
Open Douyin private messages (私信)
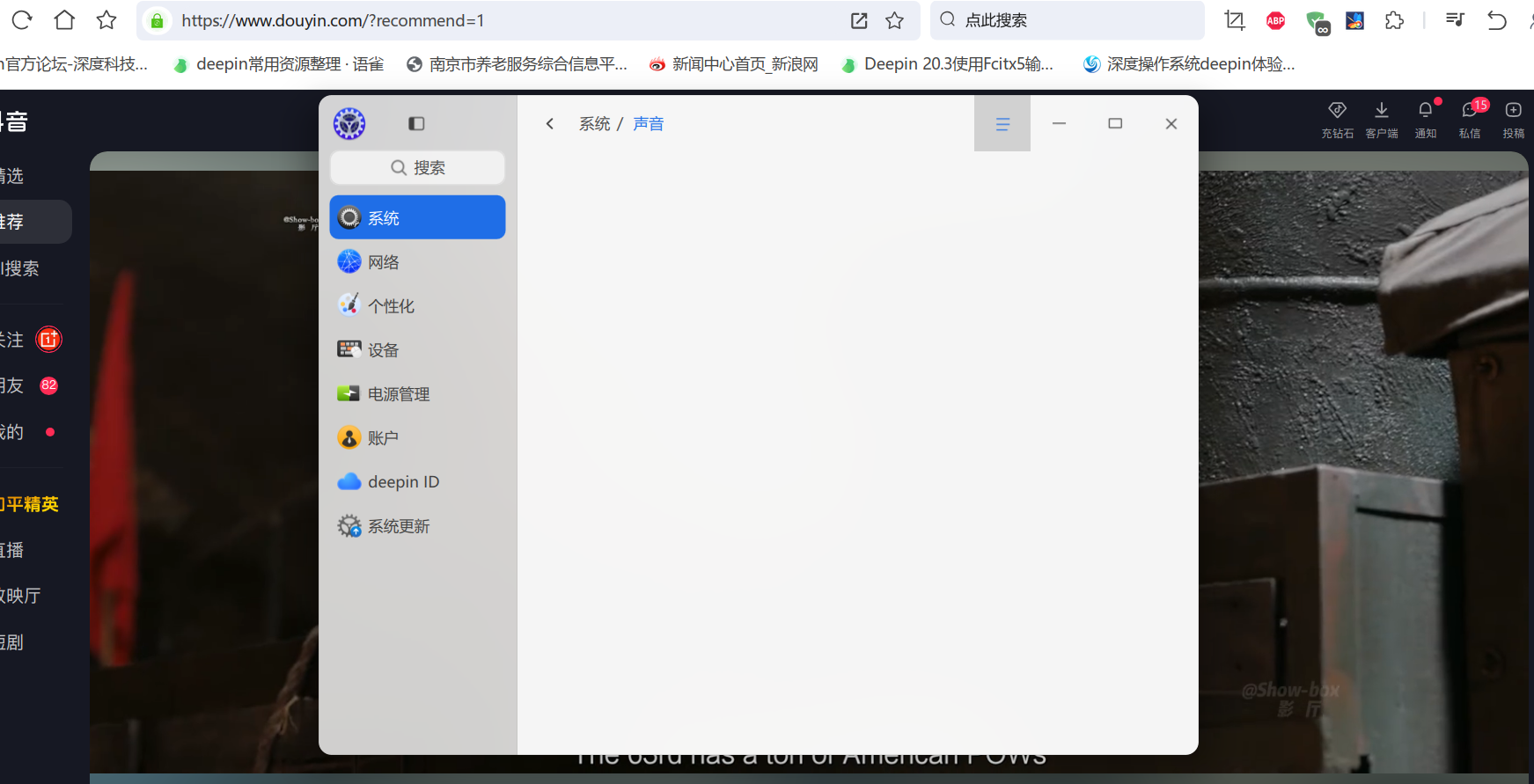pyautogui.click(x=1470, y=110)
